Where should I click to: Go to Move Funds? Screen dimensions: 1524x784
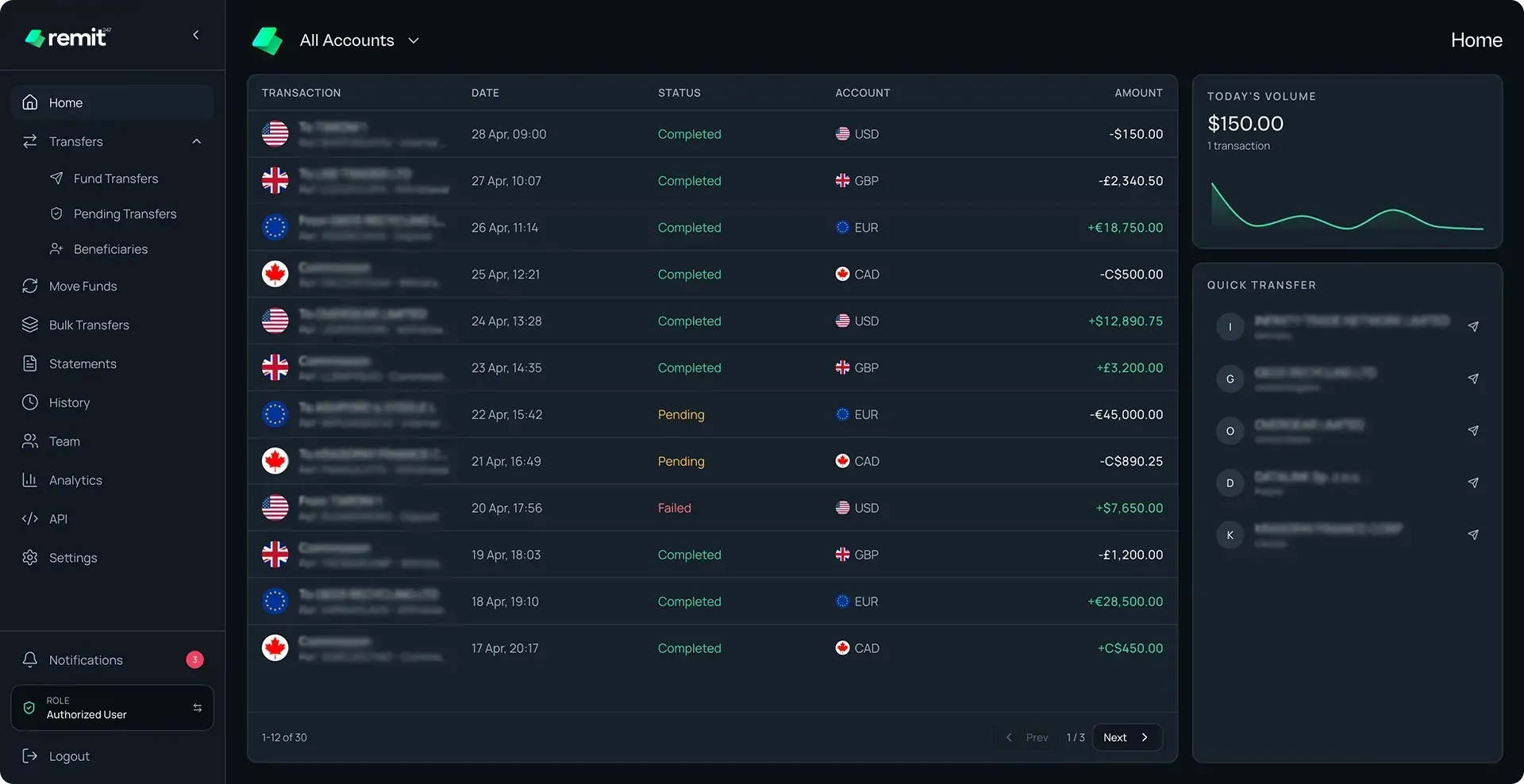click(83, 286)
